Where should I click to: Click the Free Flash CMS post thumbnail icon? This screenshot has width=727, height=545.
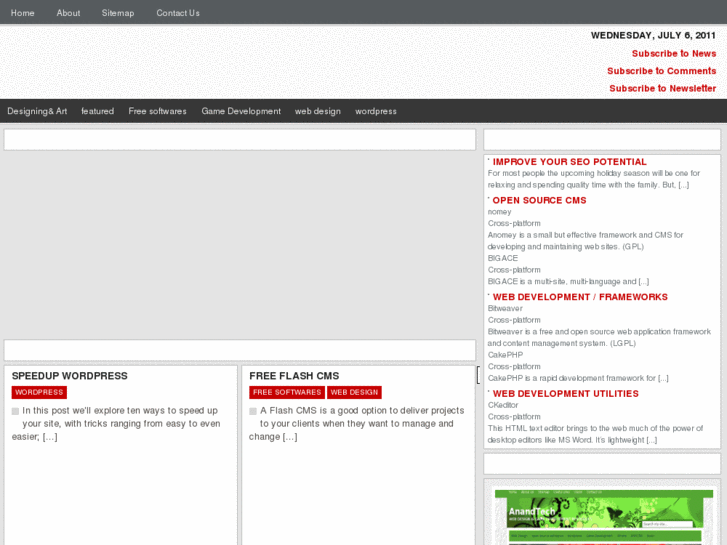coord(253,411)
